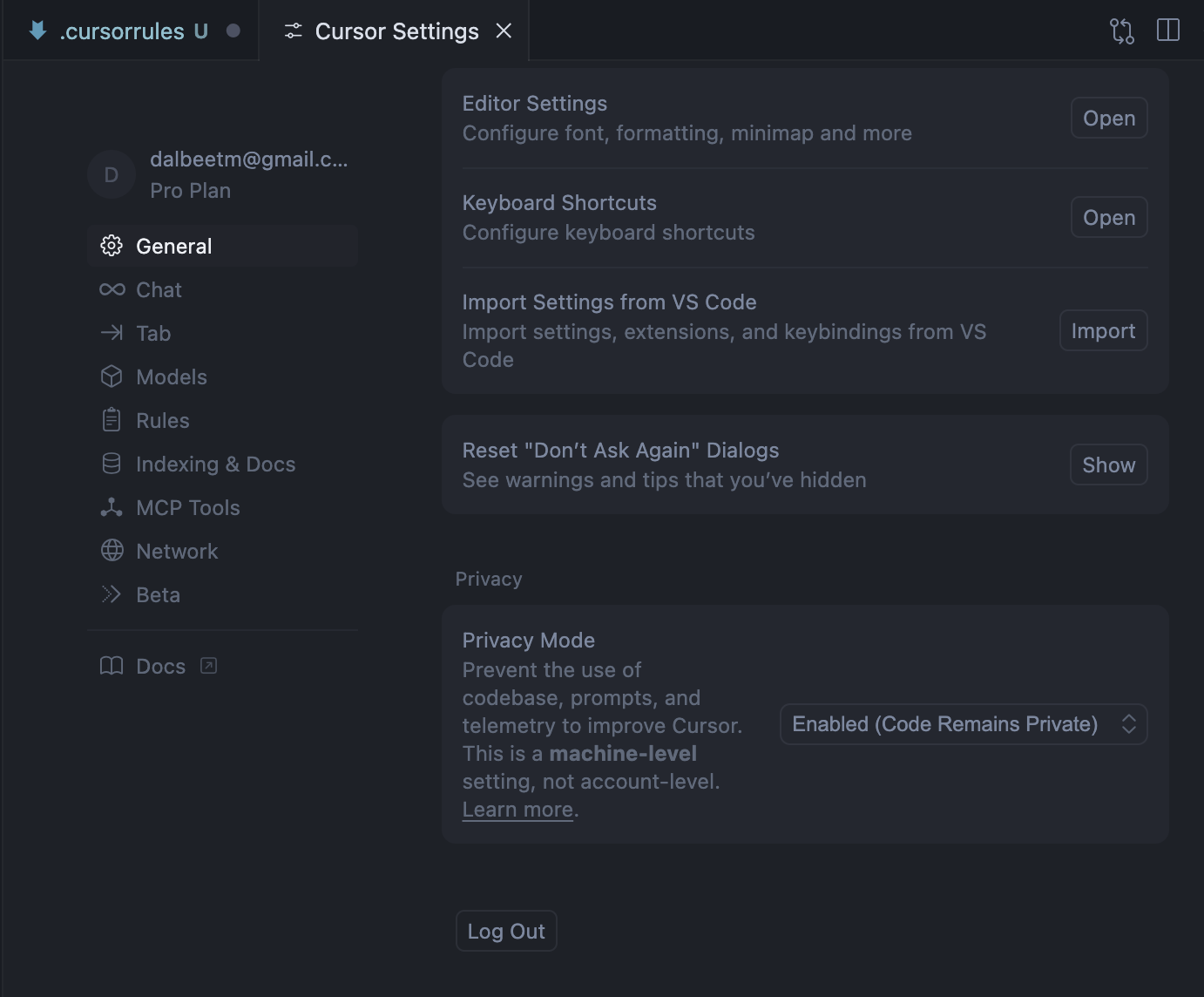Click the Cursor Settings tab sliders icon
Screen dimensions: 1204x997
(x=294, y=31)
